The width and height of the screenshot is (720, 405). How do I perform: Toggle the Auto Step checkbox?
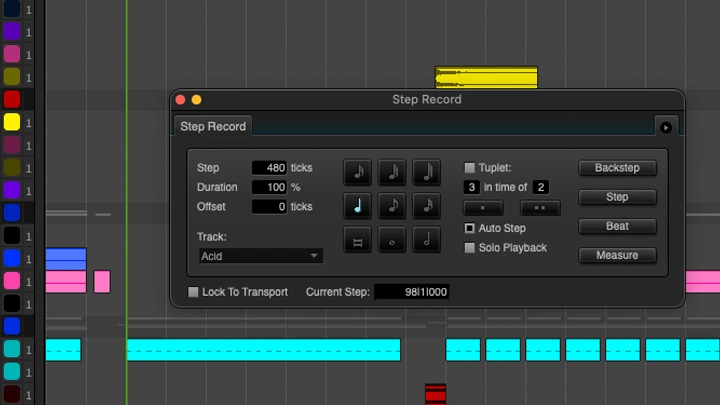tap(469, 228)
